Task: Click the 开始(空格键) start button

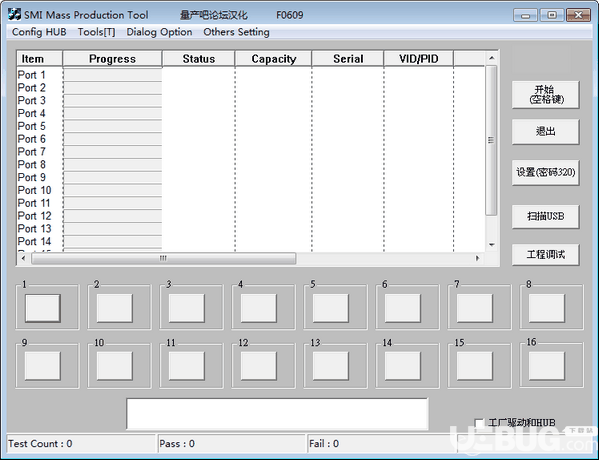Action: click(x=546, y=95)
